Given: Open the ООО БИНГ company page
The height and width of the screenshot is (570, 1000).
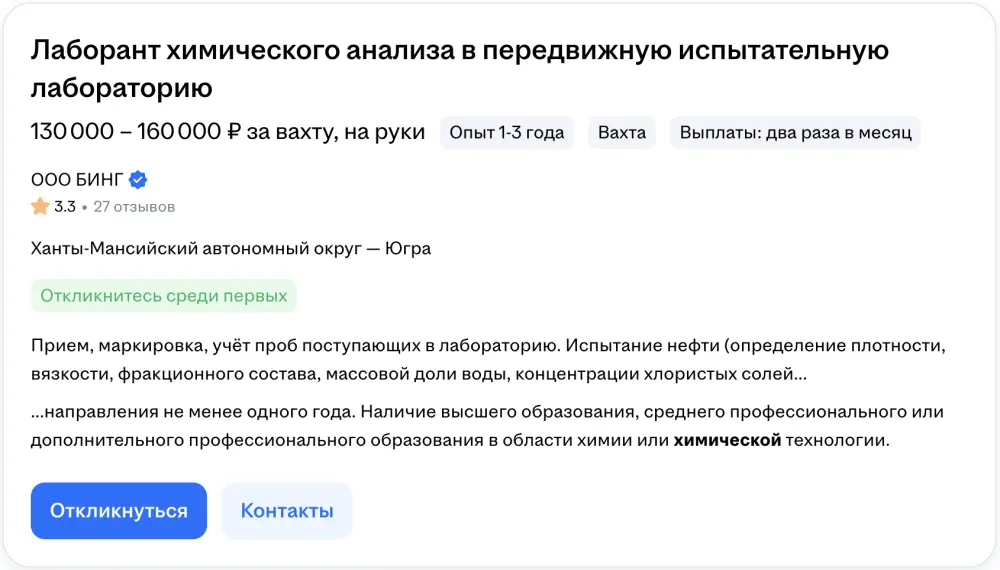Looking at the screenshot, I should (77, 180).
